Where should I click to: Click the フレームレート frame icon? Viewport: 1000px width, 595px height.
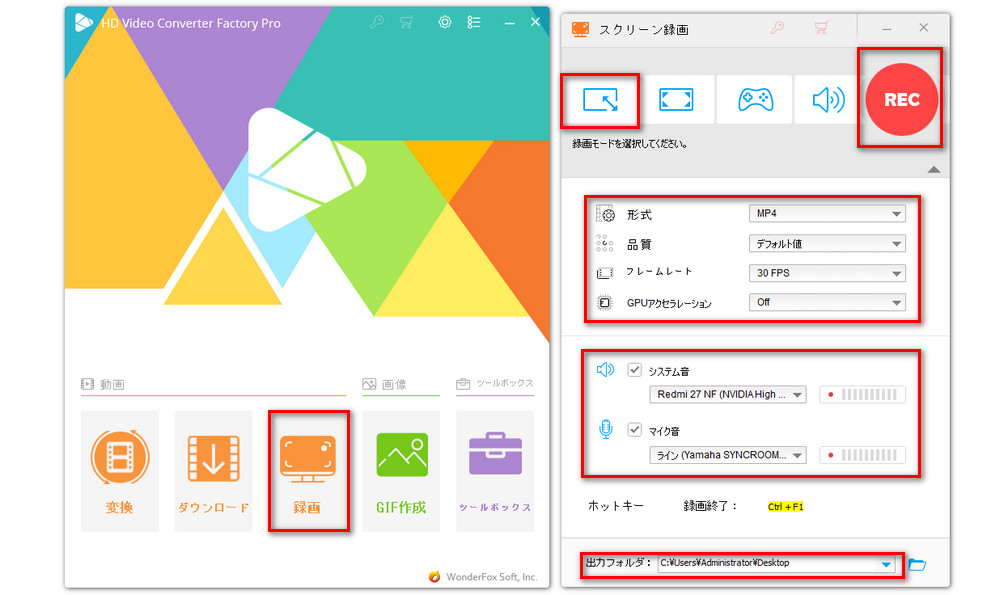(x=604, y=273)
